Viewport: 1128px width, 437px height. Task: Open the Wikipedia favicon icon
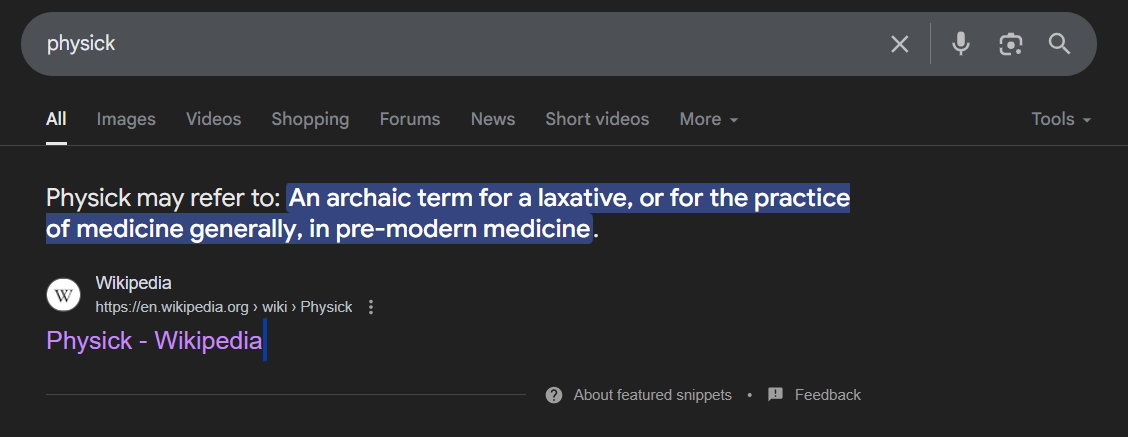[x=63, y=295]
